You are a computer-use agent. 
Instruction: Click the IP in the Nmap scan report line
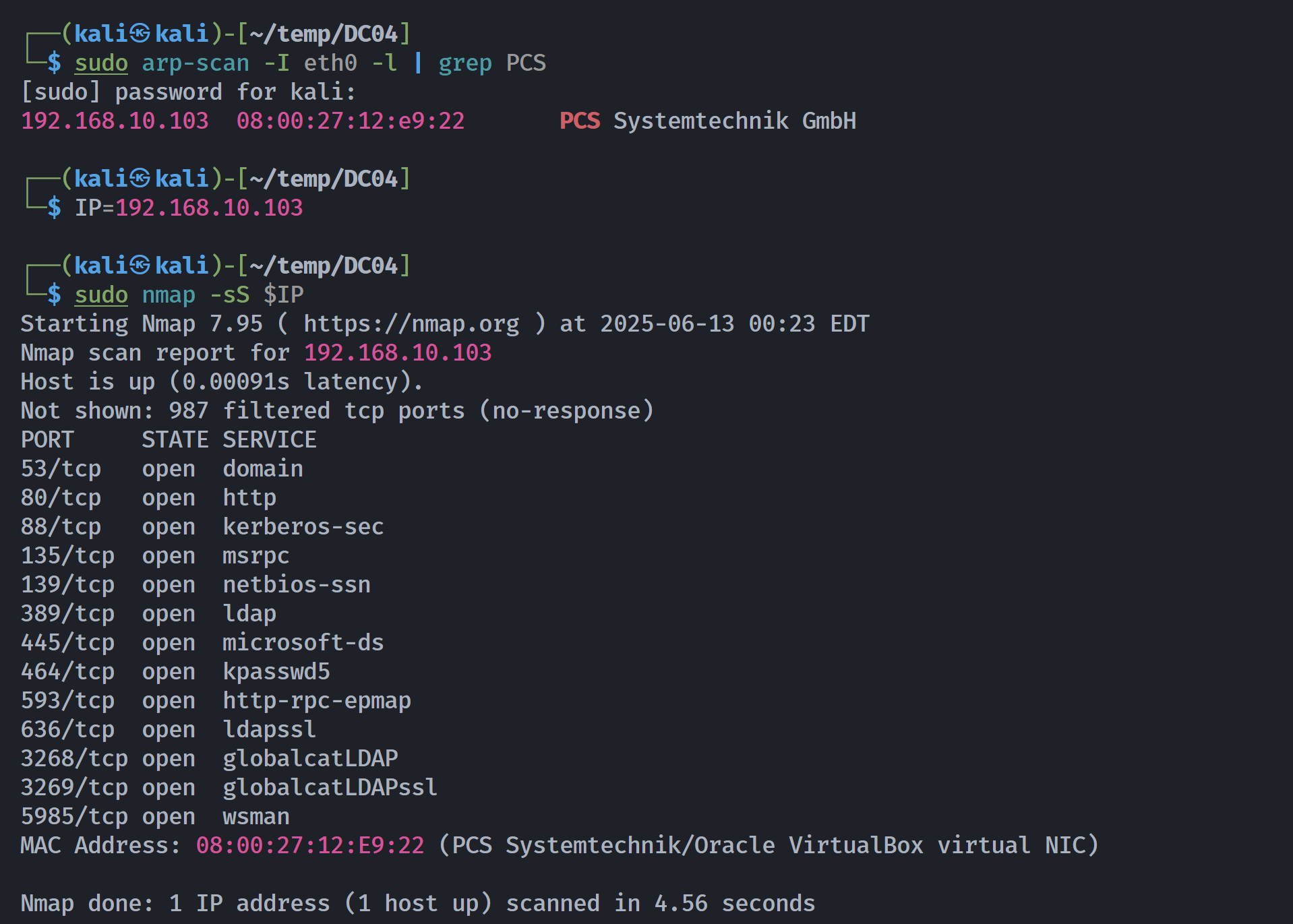coord(398,353)
